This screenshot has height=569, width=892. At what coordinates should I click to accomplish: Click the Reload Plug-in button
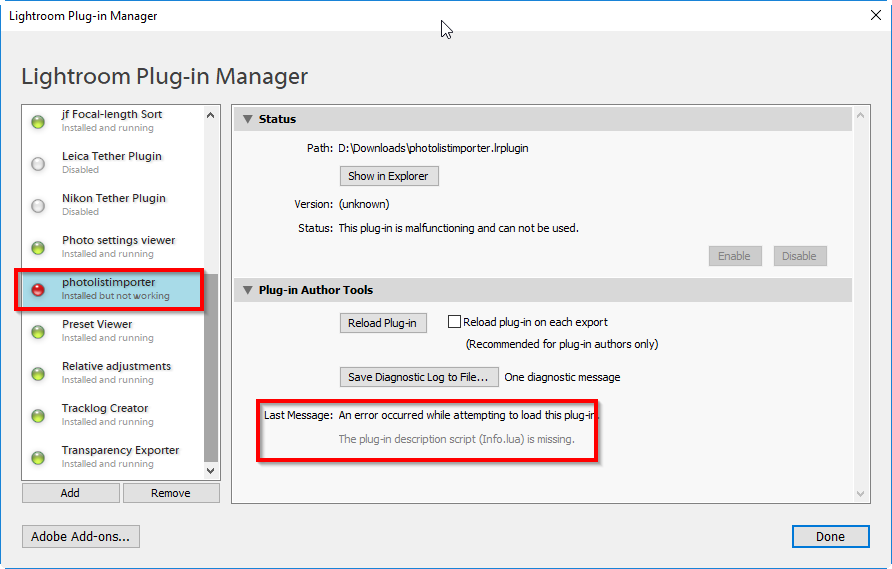[383, 323]
